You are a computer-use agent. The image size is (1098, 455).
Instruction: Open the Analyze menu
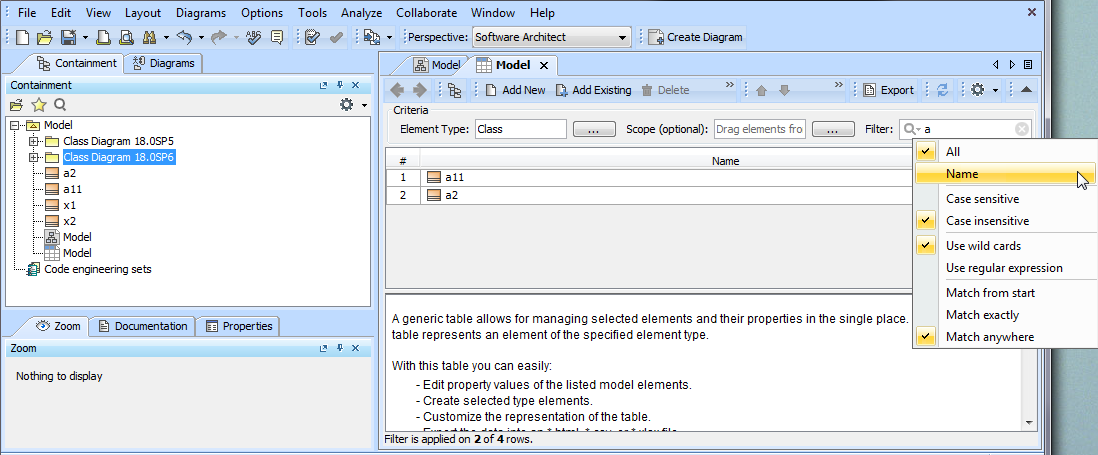click(x=361, y=13)
